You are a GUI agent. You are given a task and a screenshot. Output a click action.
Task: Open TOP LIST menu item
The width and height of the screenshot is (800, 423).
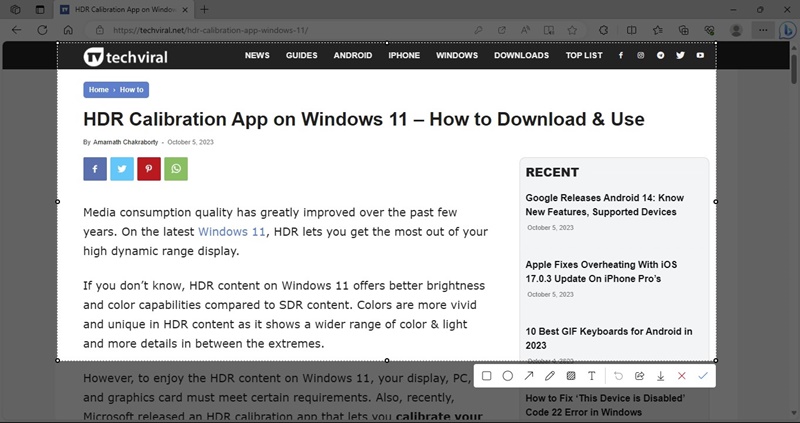tap(584, 55)
